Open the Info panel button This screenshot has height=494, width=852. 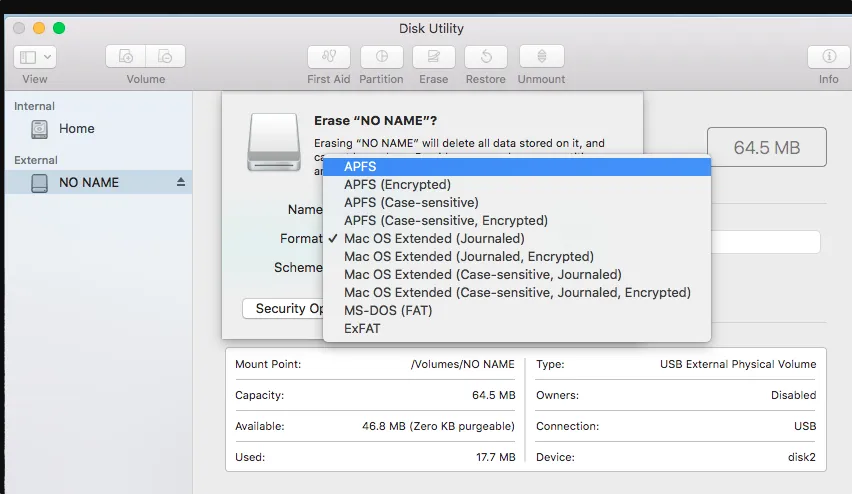point(829,56)
